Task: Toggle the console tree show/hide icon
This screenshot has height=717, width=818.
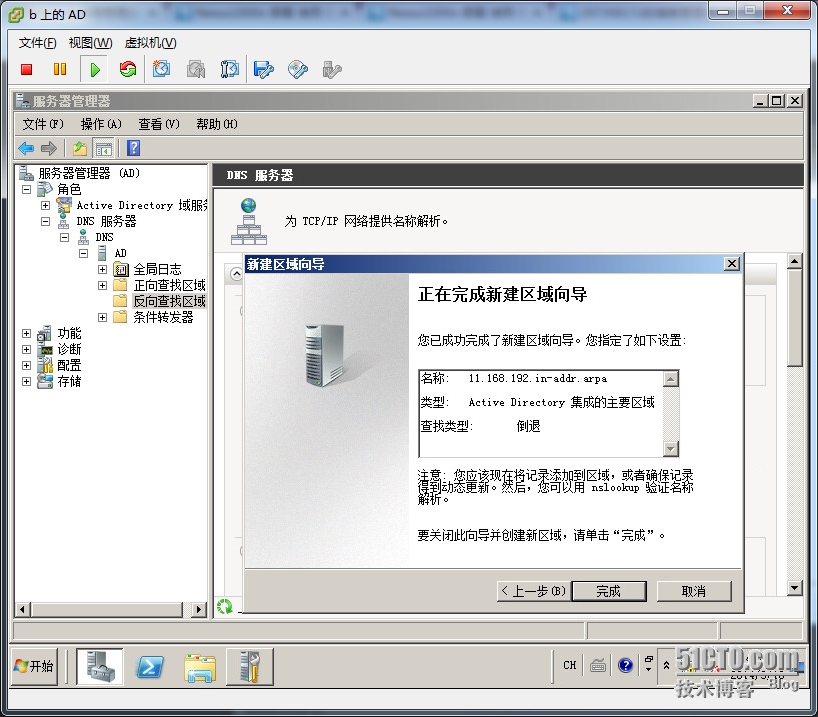Action: [x=103, y=149]
